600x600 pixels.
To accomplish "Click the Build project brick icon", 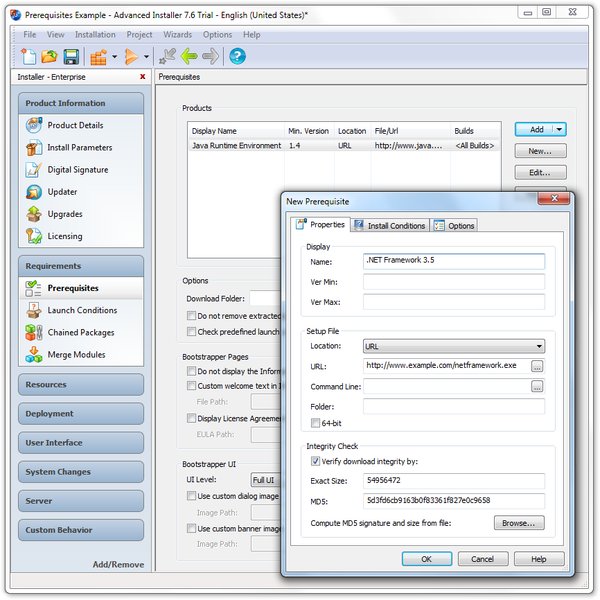I will click(98, 57).
